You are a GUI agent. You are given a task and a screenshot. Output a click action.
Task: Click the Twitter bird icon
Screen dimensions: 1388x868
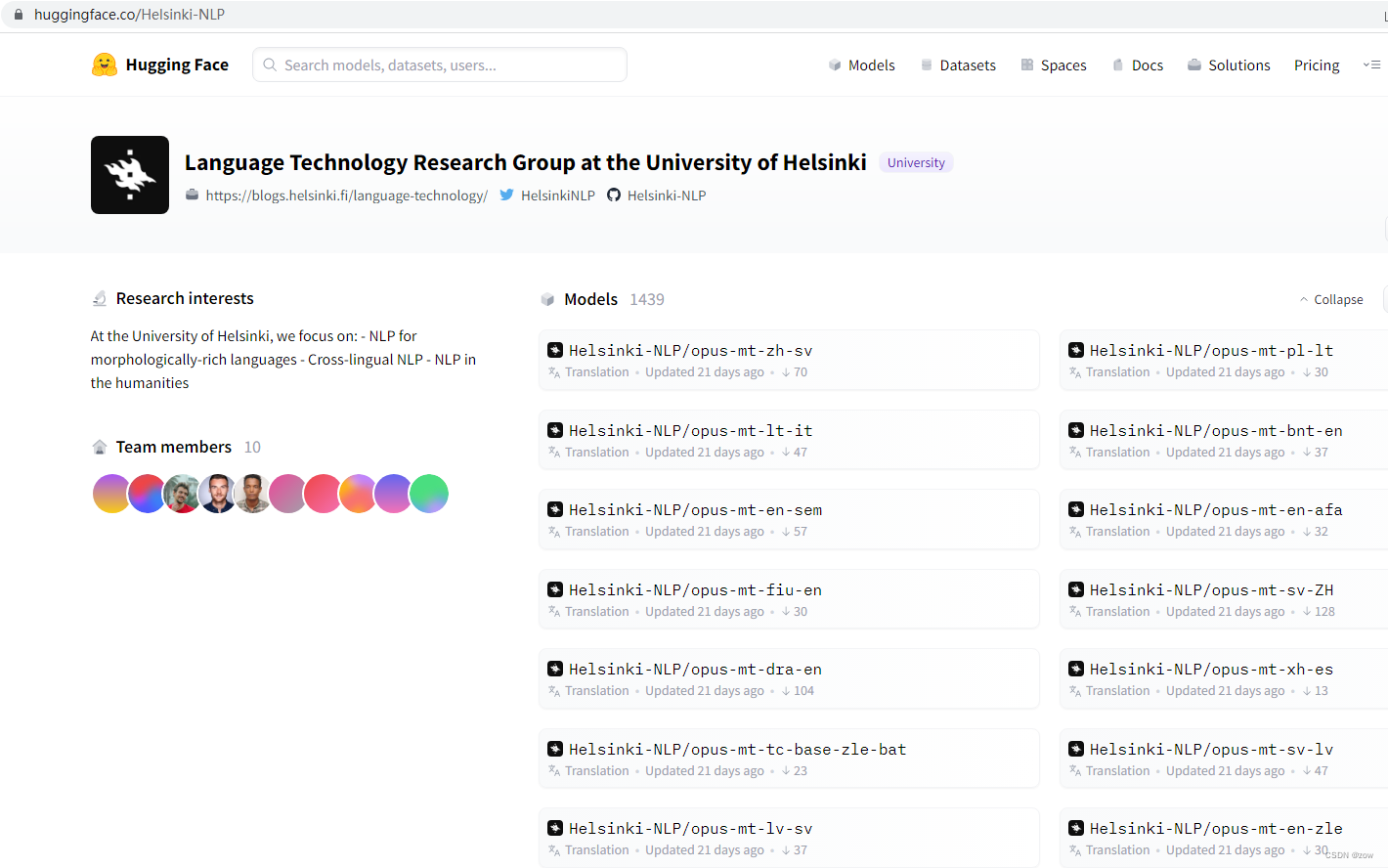(506, 195)
